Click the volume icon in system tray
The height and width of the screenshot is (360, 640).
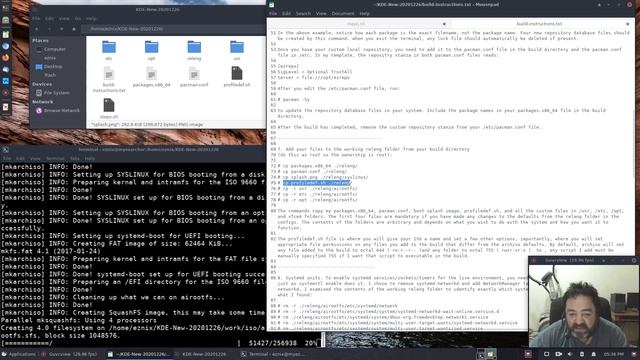(570, 354)
